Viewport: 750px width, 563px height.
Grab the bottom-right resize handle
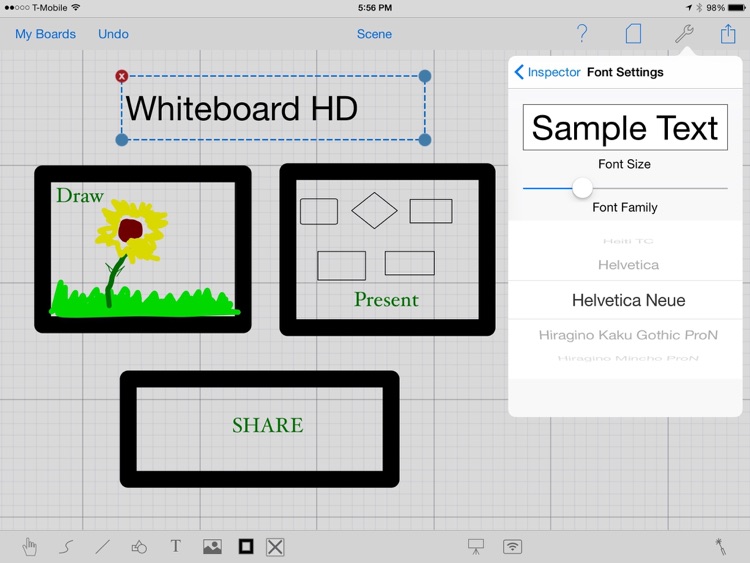[x=425, y=140]
